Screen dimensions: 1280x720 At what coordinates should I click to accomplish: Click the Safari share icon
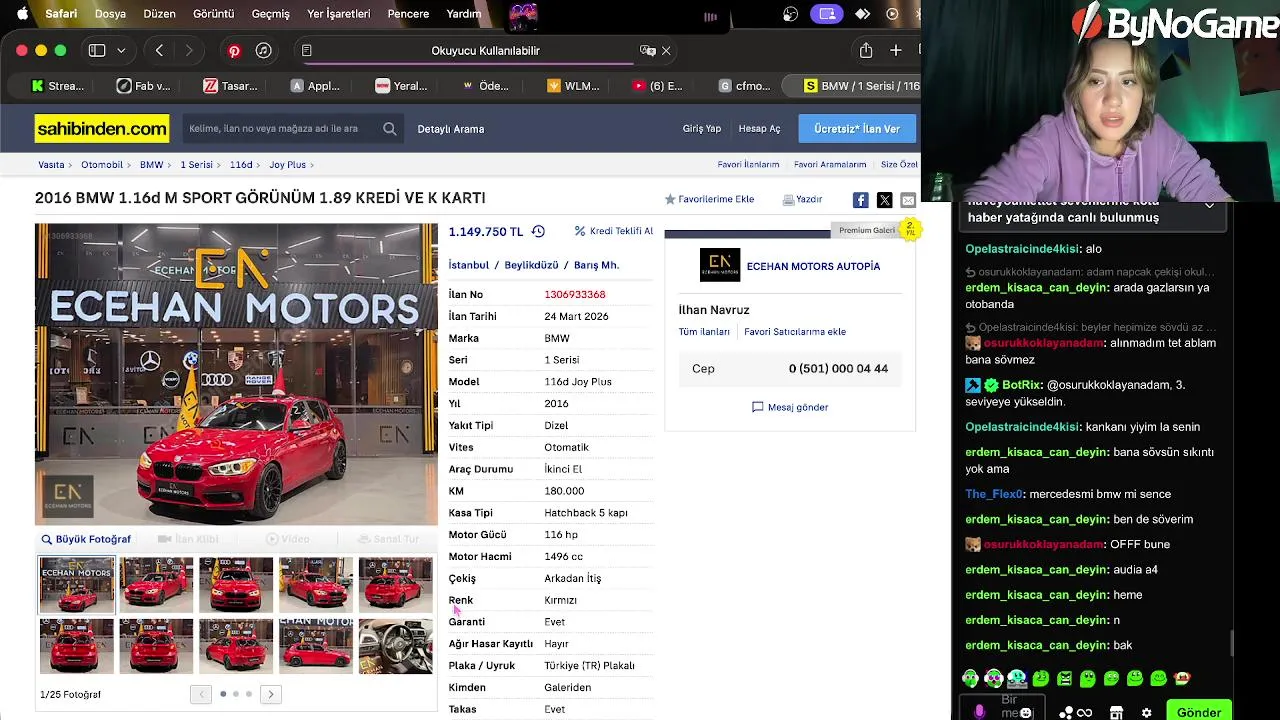click(866, 50)
